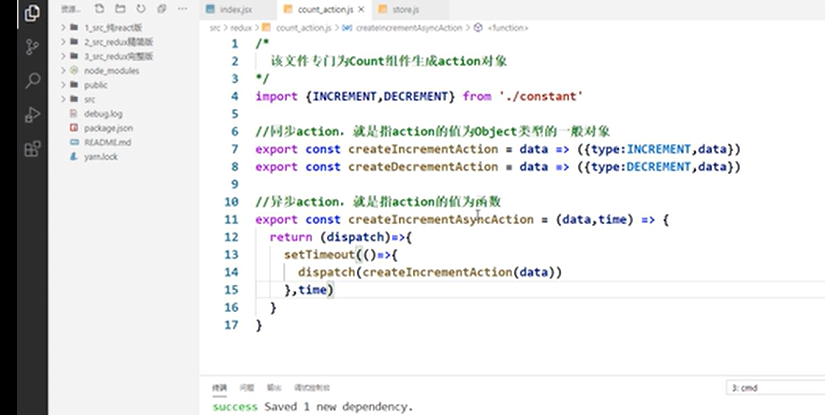Click the line number 11 in gutter
The width and height of the screenshot is (825, 415).
232,219
